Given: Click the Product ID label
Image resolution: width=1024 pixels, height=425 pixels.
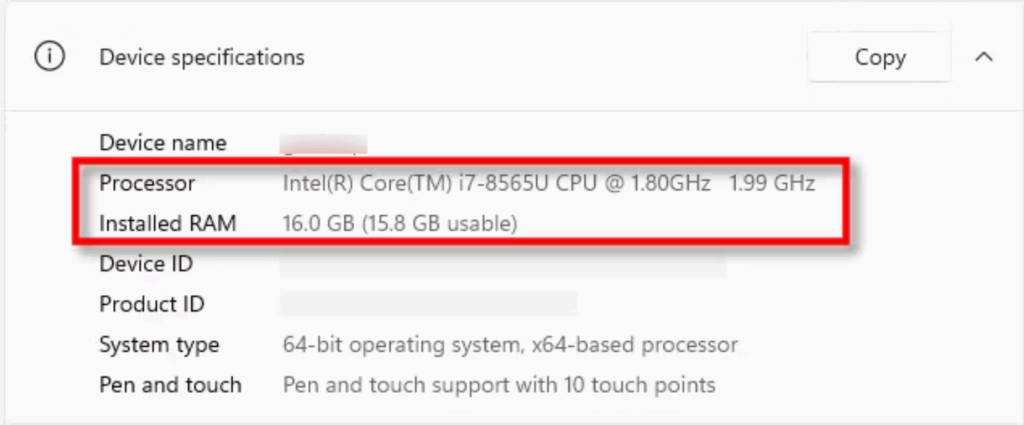Looking at the screenshot, I should [x=152, y=304].
